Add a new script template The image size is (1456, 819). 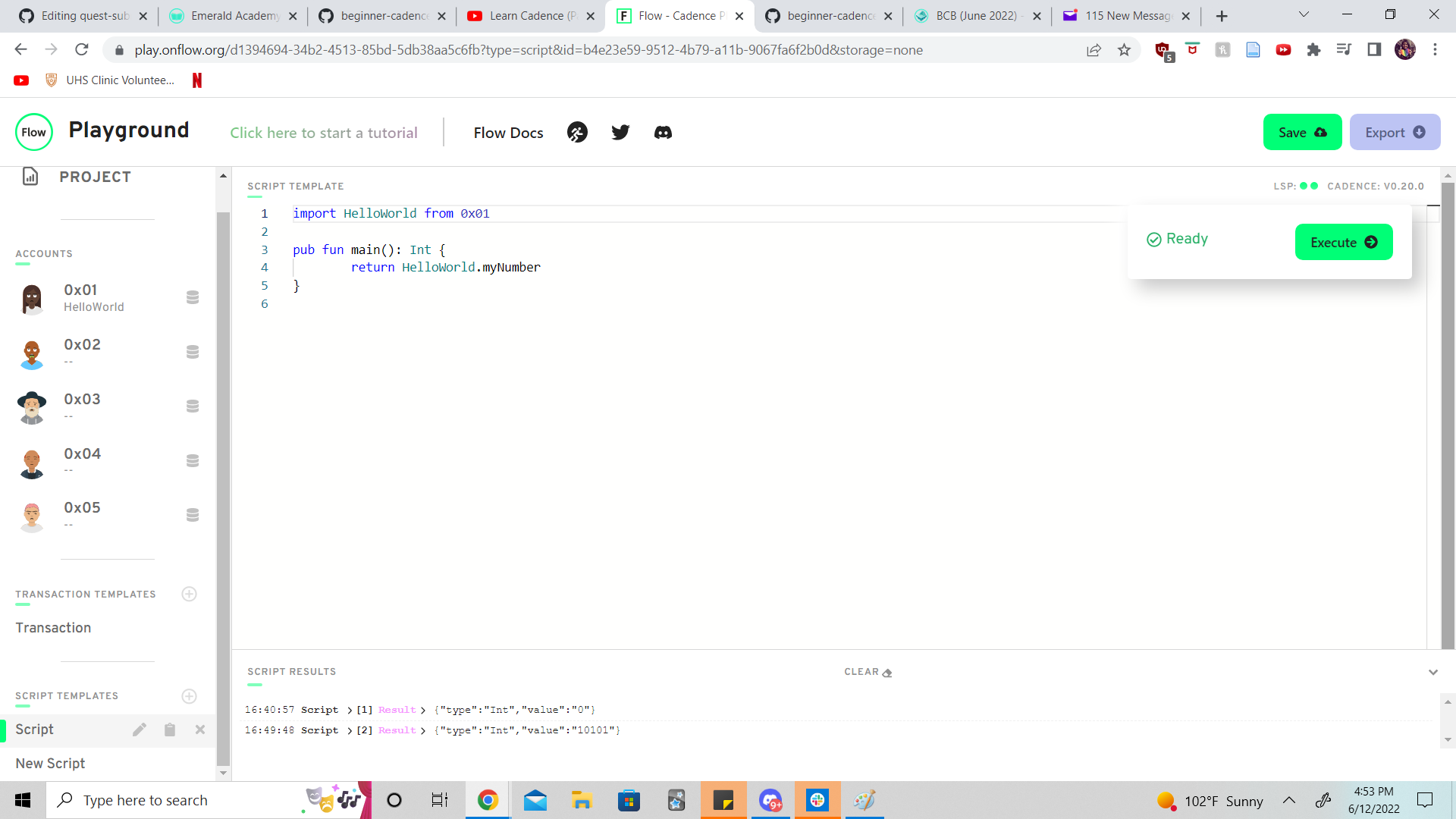point(189,696)
